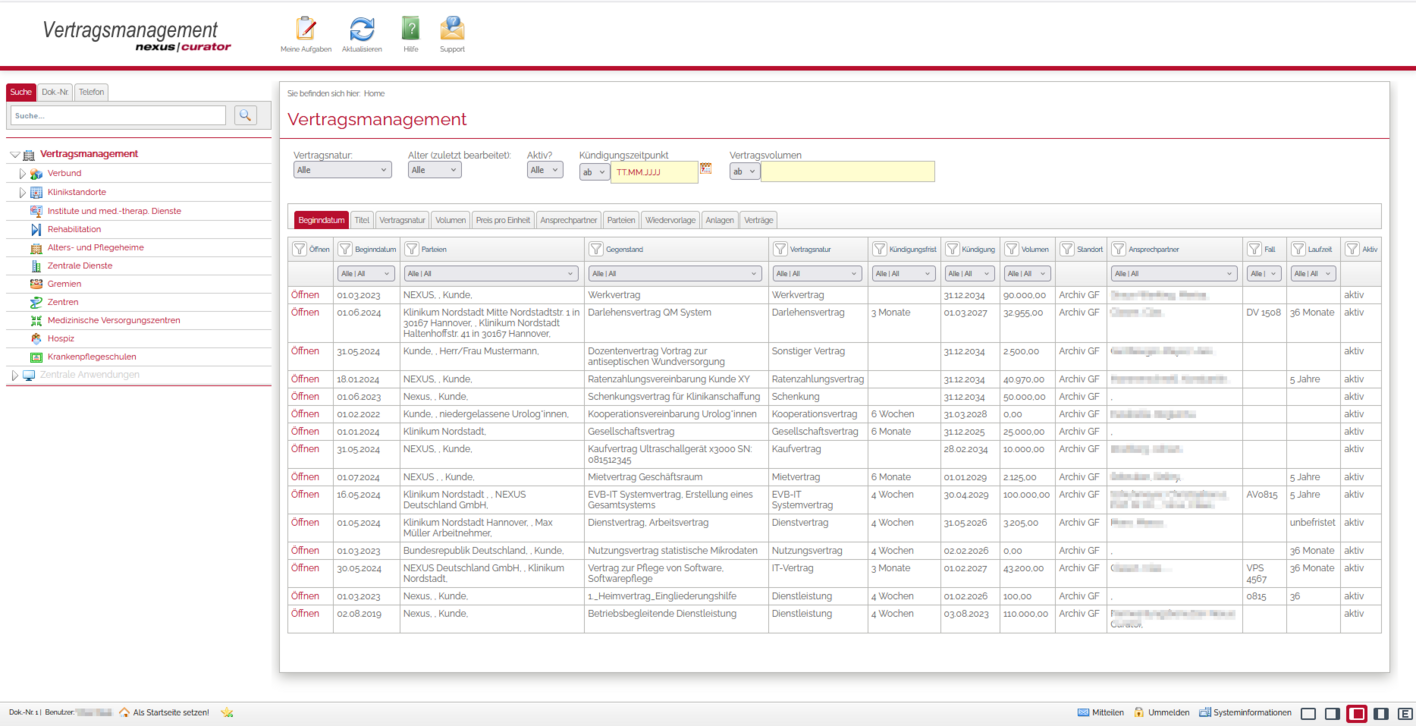
Task: Click the favorites star icon in the status bar
Action: click(x=227, y=712)
